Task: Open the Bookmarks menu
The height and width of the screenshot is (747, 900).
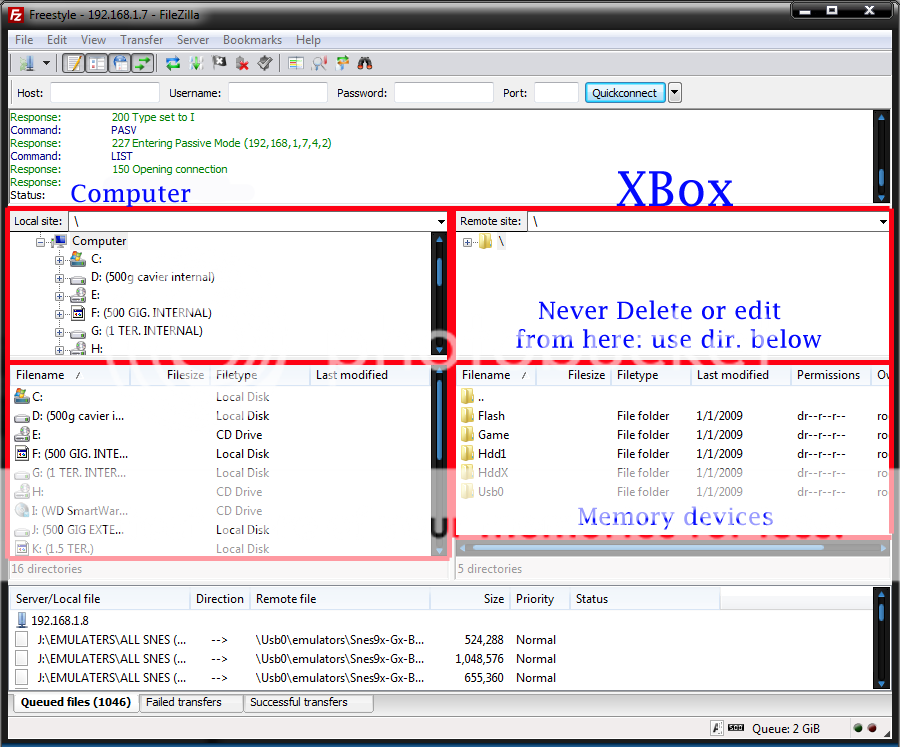Action: tap(253, 40)
